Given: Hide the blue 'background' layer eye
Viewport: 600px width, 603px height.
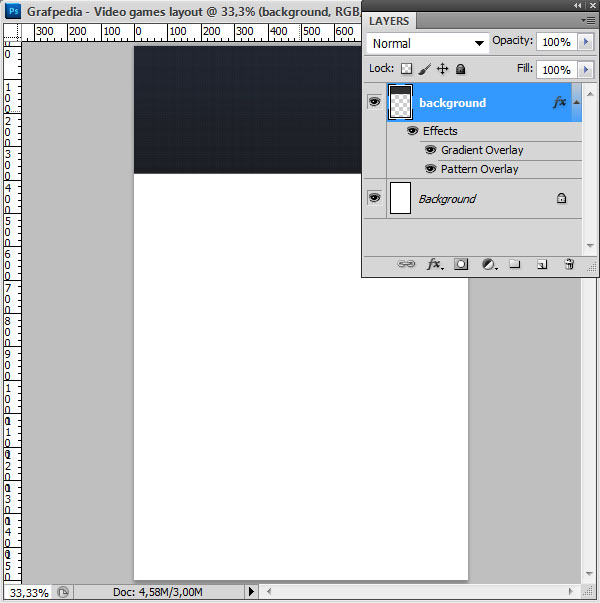Looking at the screenshot, I should click(x=374, y=102).
